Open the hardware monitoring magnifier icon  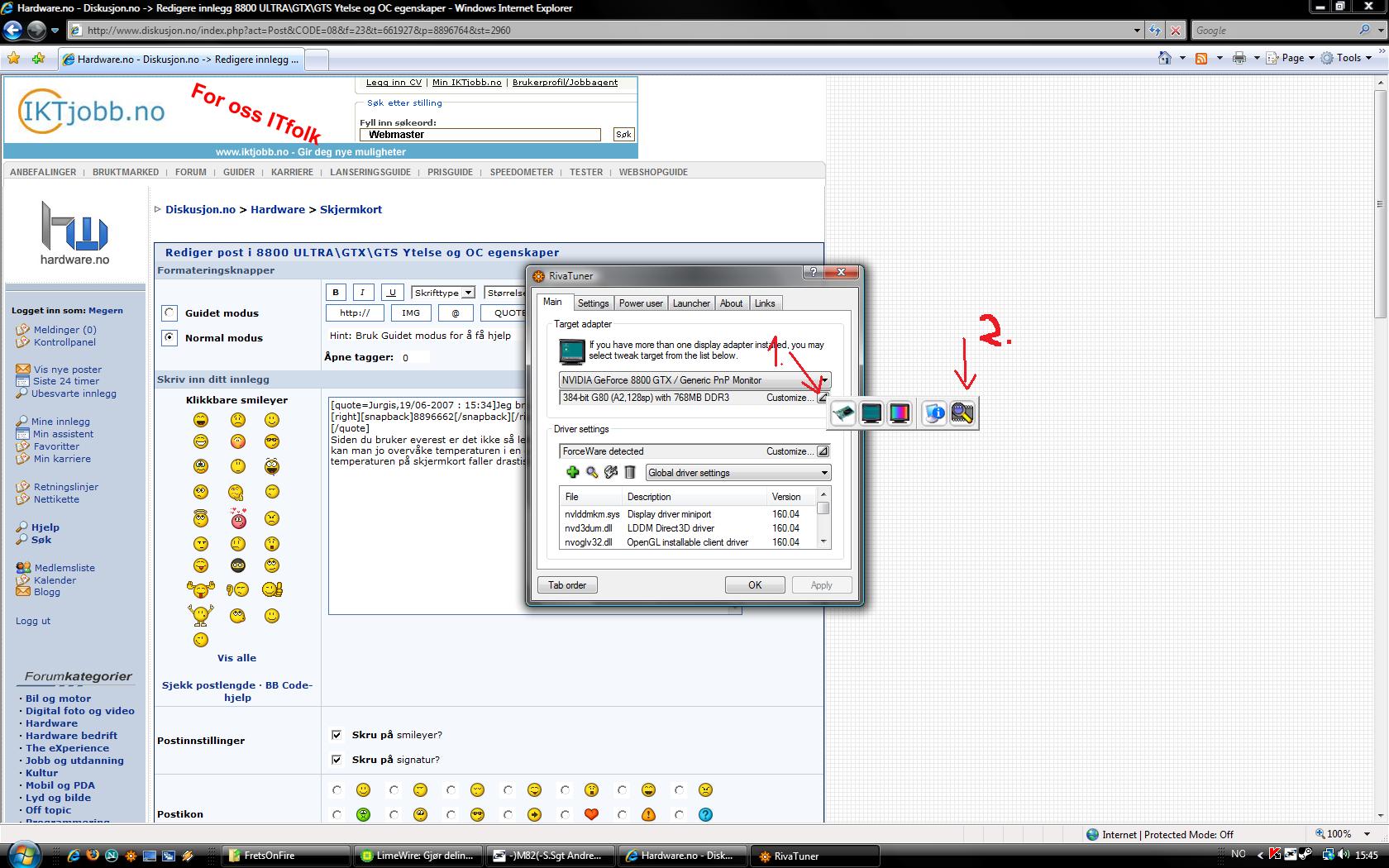(962, 413)
